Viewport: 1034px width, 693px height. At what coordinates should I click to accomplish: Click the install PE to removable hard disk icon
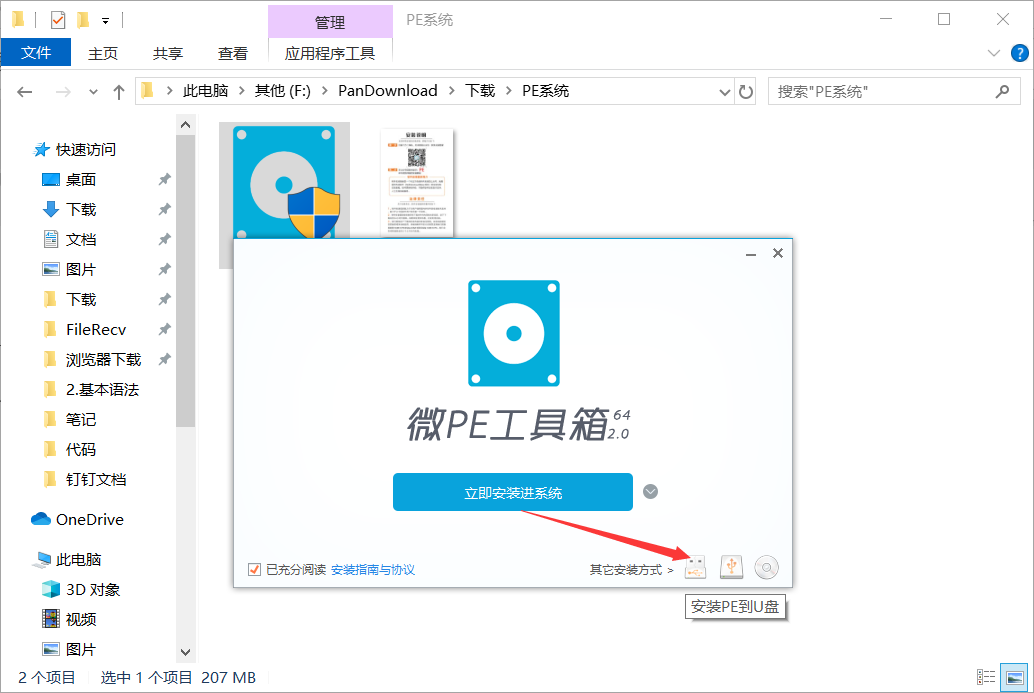731,567
